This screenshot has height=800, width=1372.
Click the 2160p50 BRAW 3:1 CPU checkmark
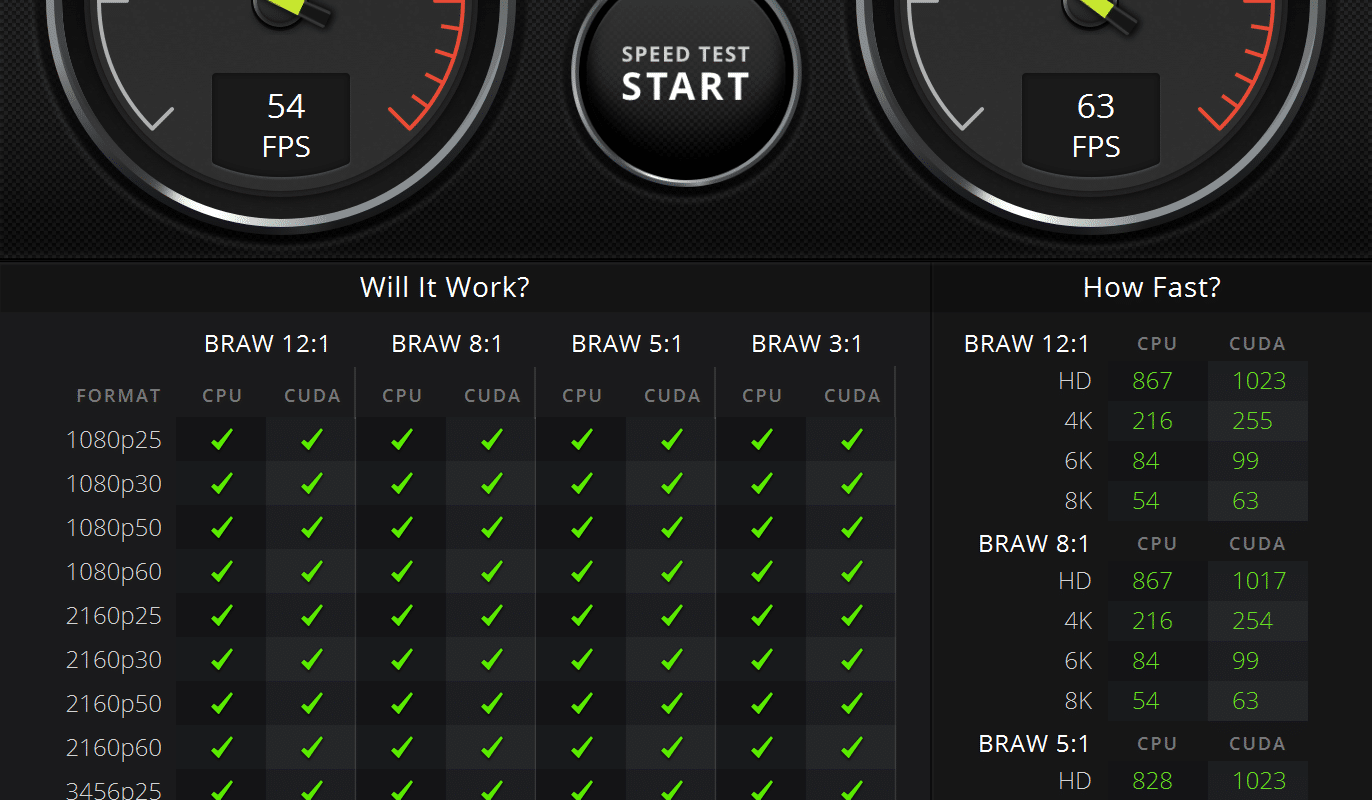coord(762,703)
